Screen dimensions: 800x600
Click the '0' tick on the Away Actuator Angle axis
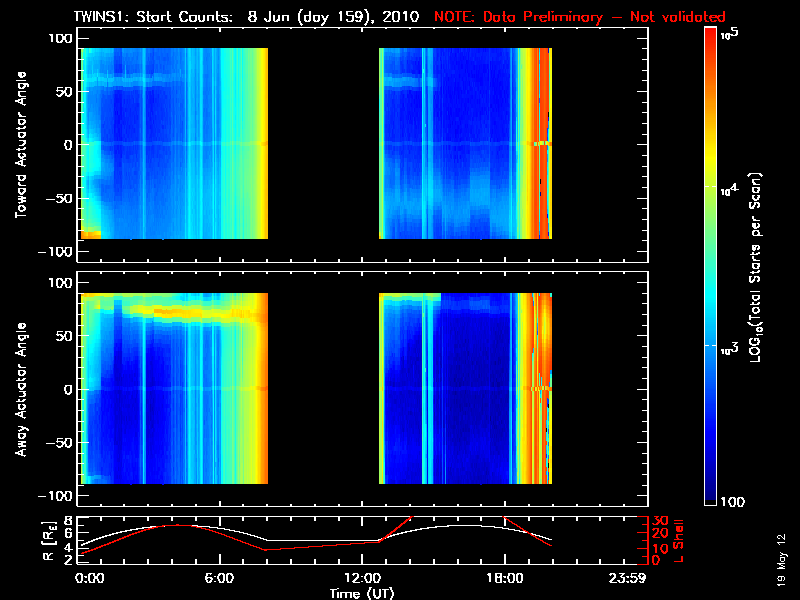click(69, 390)
